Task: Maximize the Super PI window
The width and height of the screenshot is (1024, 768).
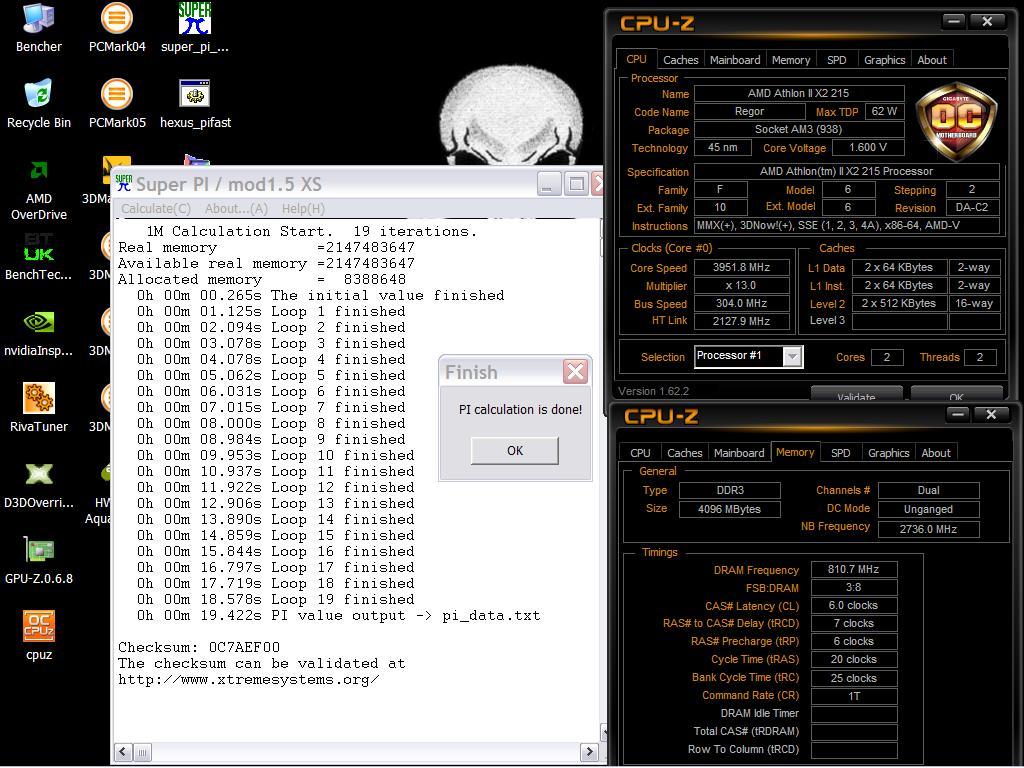Action: (x=576, y=184)
